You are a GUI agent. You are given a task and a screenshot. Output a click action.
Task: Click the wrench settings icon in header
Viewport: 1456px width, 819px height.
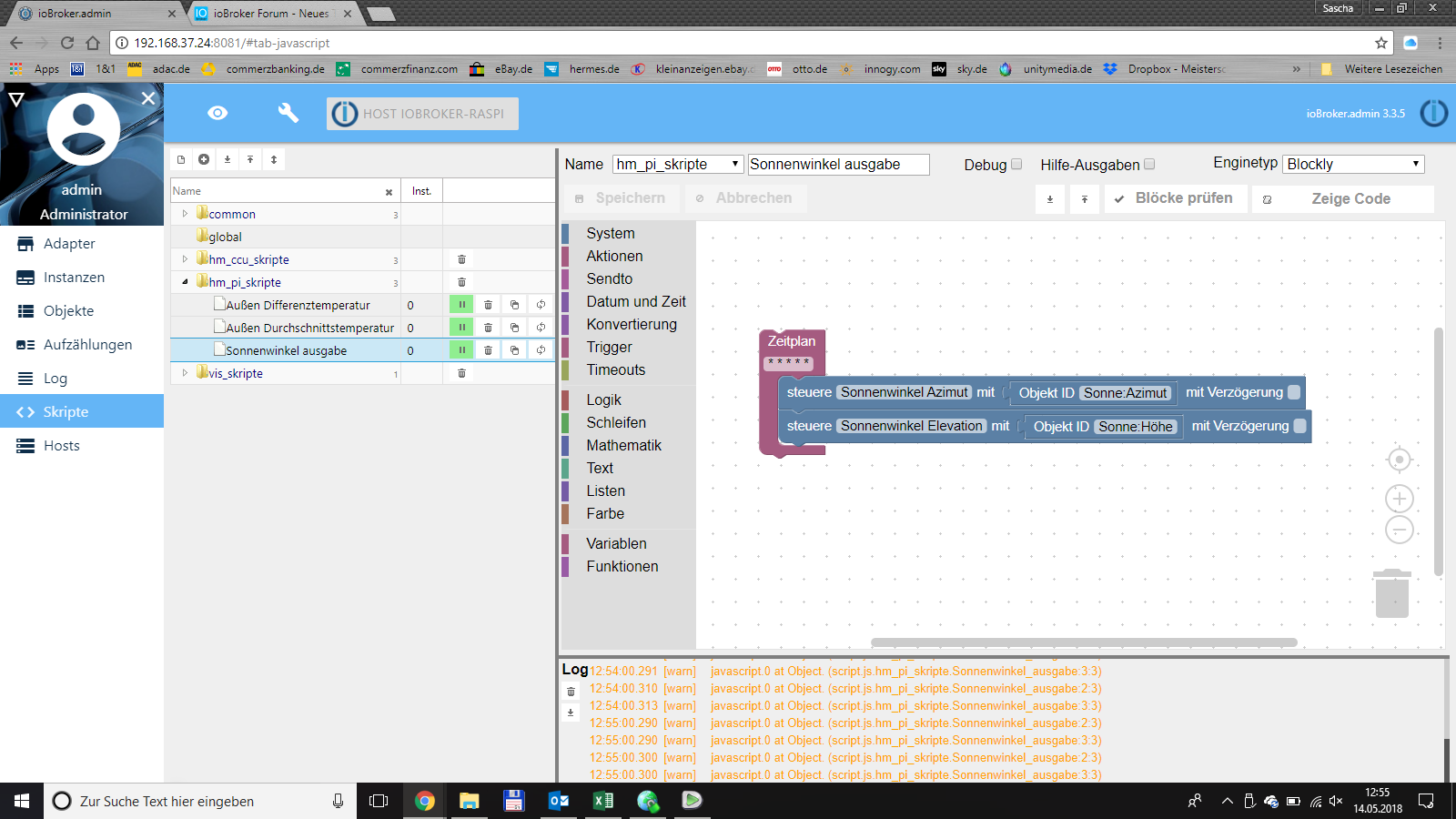coord(288,113)
